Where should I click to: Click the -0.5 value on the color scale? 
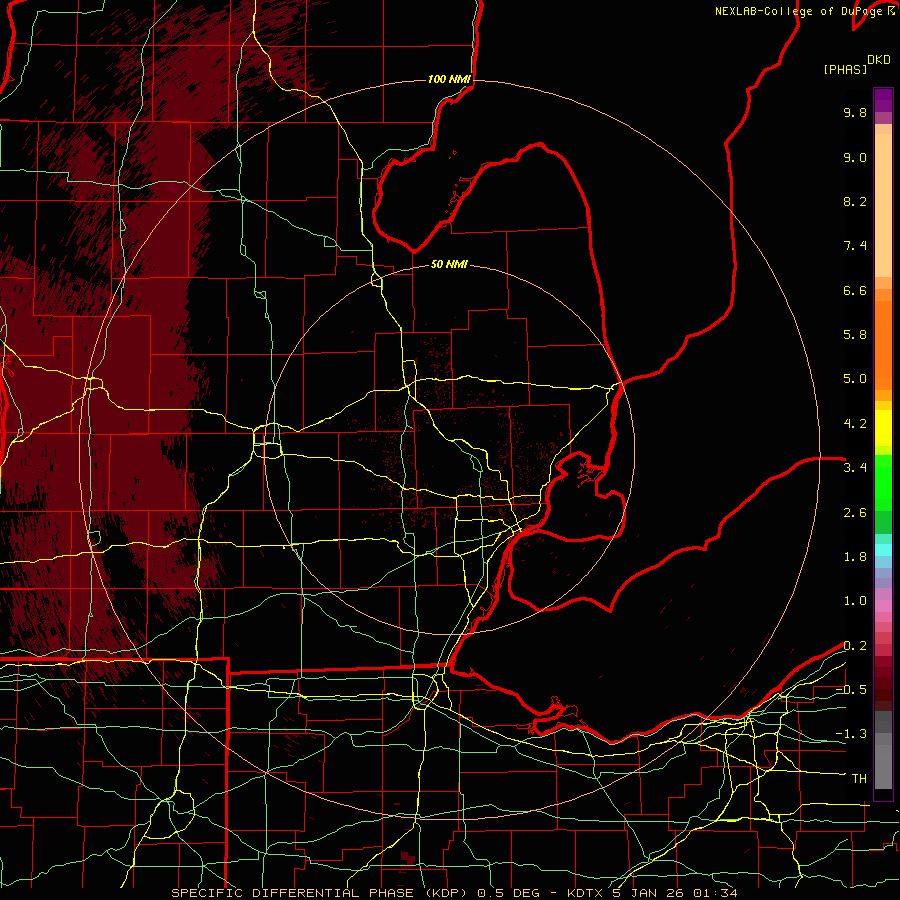point(851,690)
